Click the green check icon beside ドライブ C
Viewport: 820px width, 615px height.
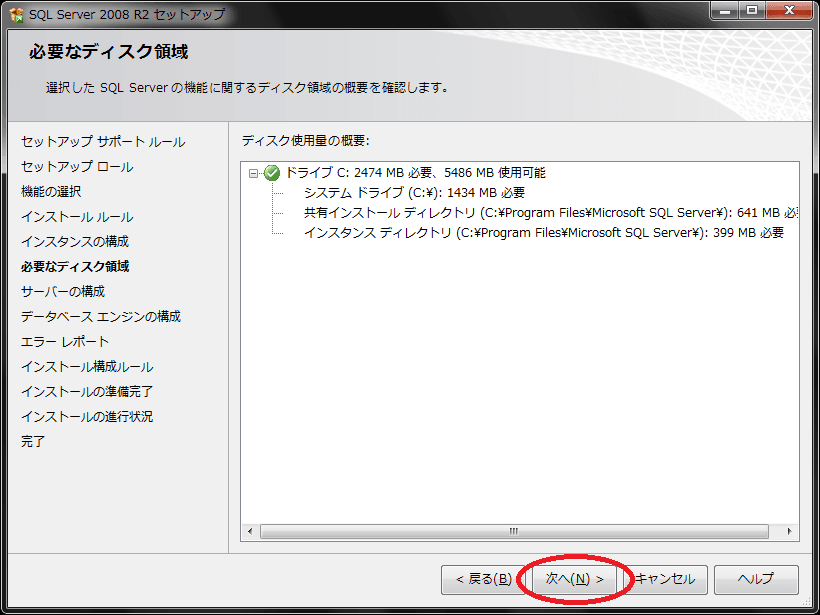[270, 171]
